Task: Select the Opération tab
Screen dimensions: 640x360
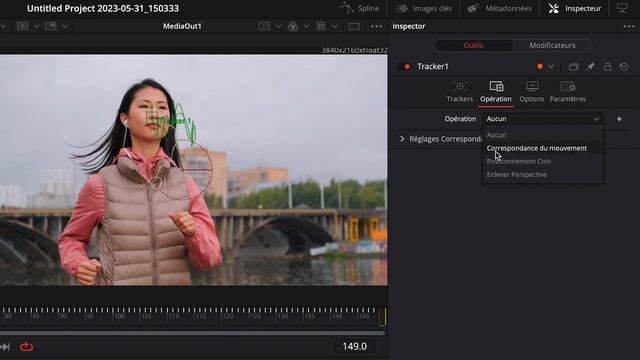Action: click(x=496, y=92)
